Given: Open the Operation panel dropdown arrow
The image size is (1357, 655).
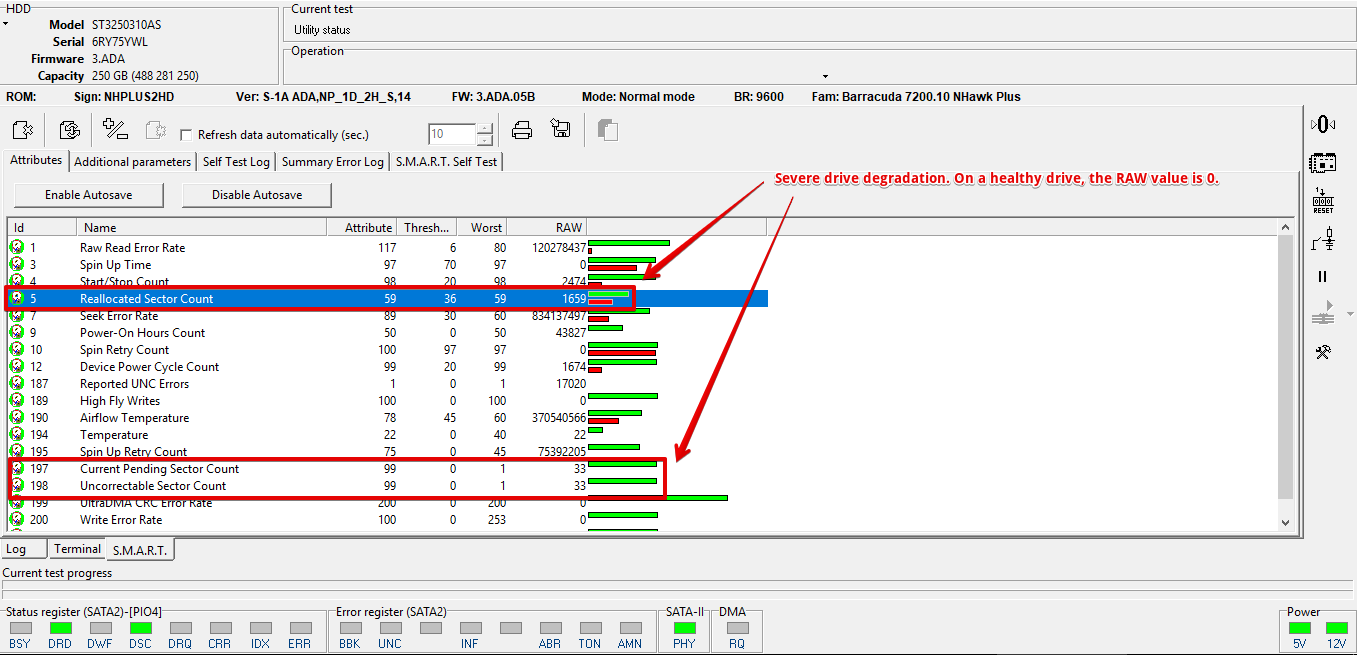Looking at the screenshot, I should click(x=825, y=76).
